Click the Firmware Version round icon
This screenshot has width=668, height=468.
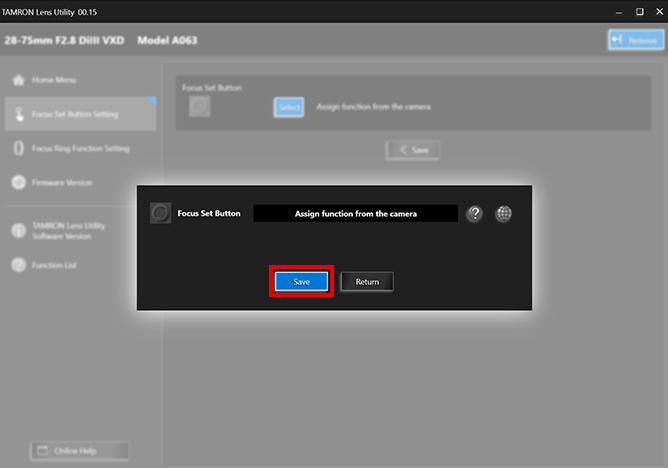tap(18, 182)
